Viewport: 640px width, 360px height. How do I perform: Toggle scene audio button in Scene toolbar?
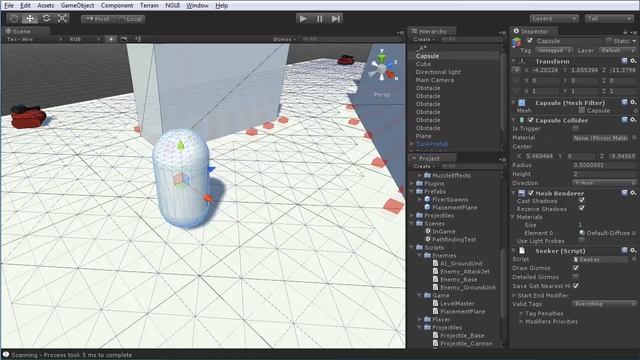(138, 39)
